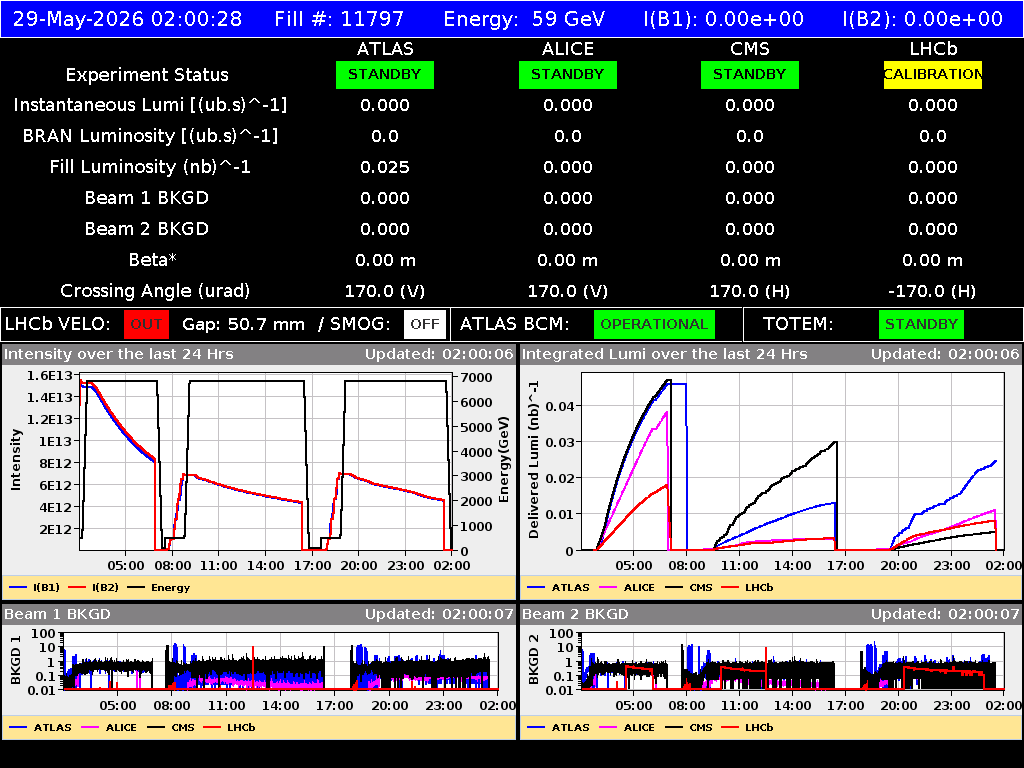Click the Delivered Lumi (nb)^-1 axis label
The width and height of the screenshot is (1024, 768).
point(534,460)
